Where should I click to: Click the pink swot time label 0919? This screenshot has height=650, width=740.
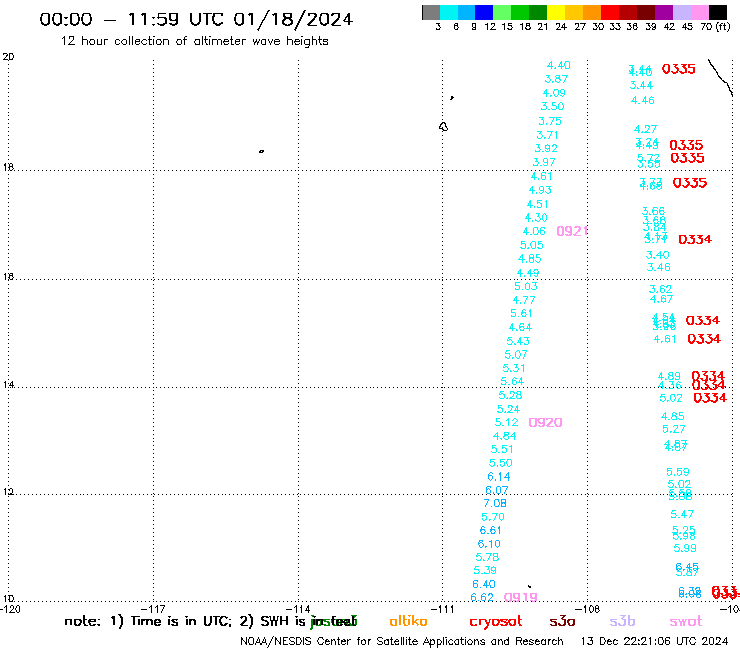[521, 597]
